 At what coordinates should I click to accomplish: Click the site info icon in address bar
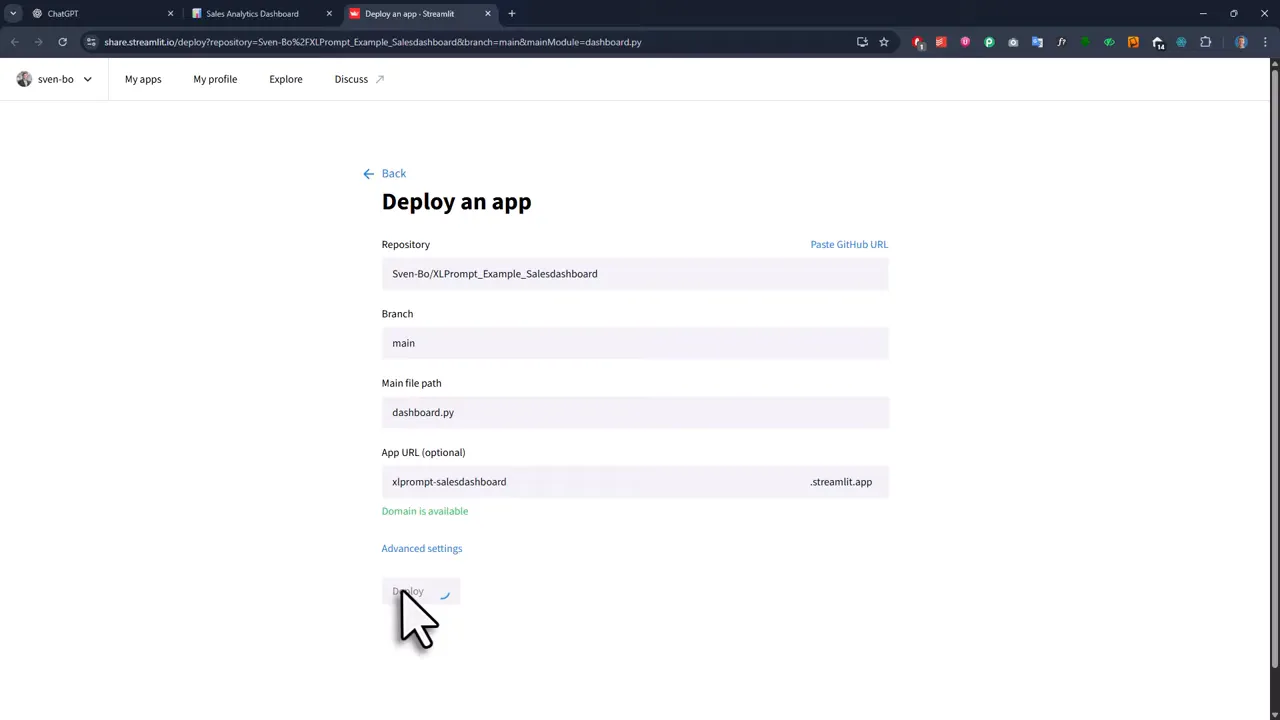(x=91, y=42)
